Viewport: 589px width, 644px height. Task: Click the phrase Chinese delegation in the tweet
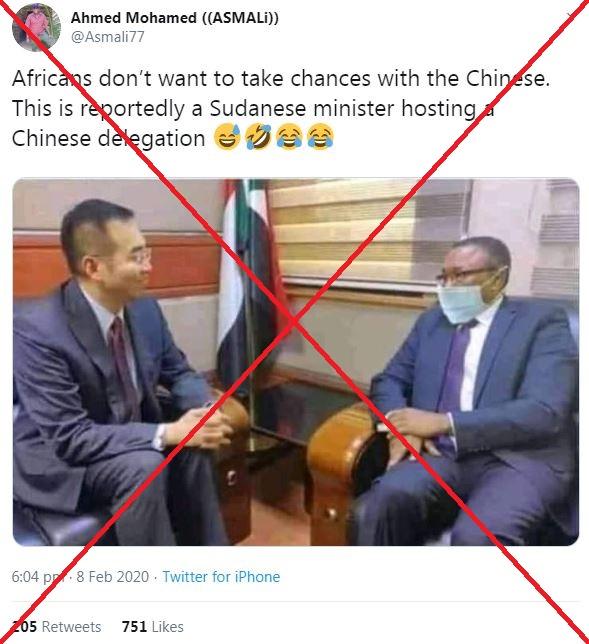coord(108,138)
